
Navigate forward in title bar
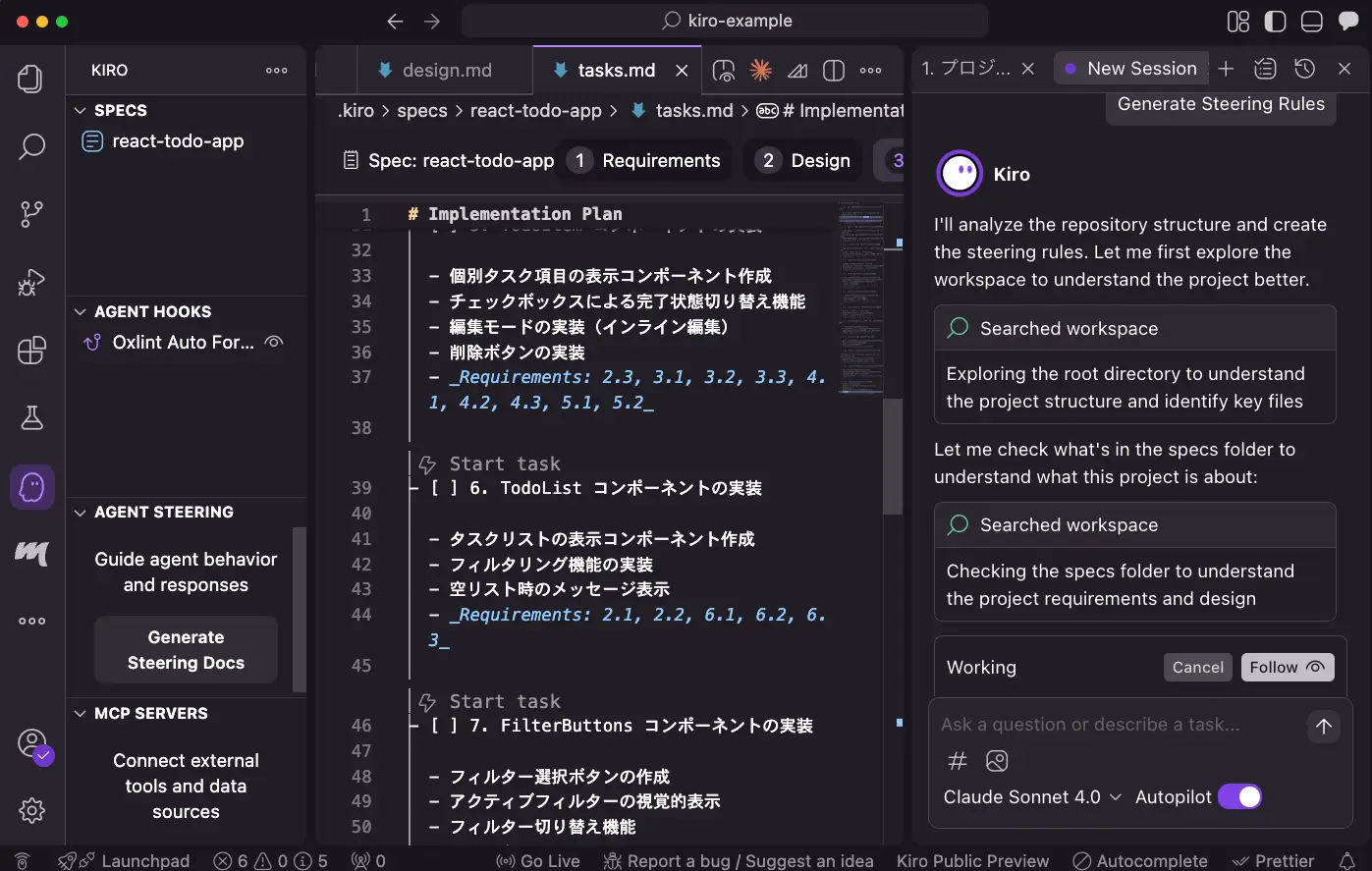click(432, 21)
